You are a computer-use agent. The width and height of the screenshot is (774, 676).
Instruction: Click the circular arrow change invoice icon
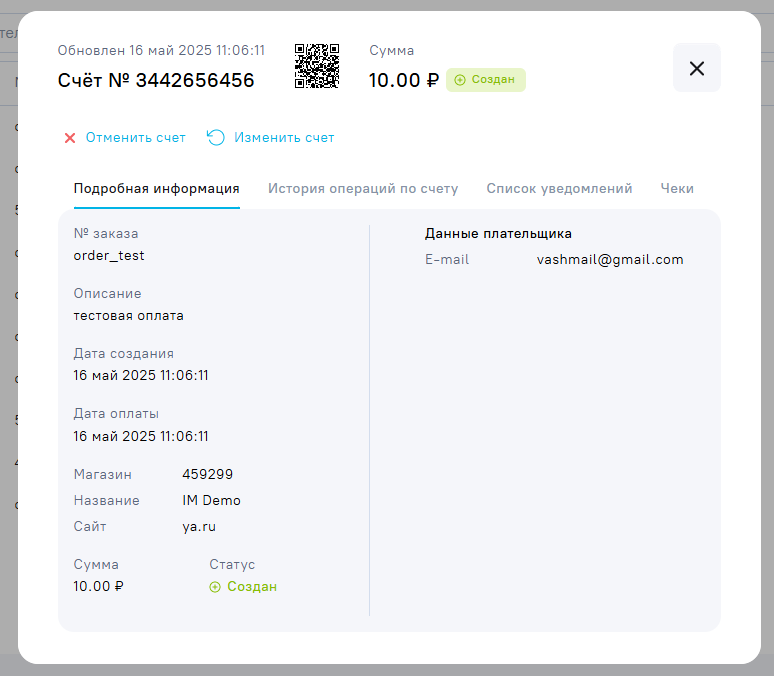[x=216, y=137]
